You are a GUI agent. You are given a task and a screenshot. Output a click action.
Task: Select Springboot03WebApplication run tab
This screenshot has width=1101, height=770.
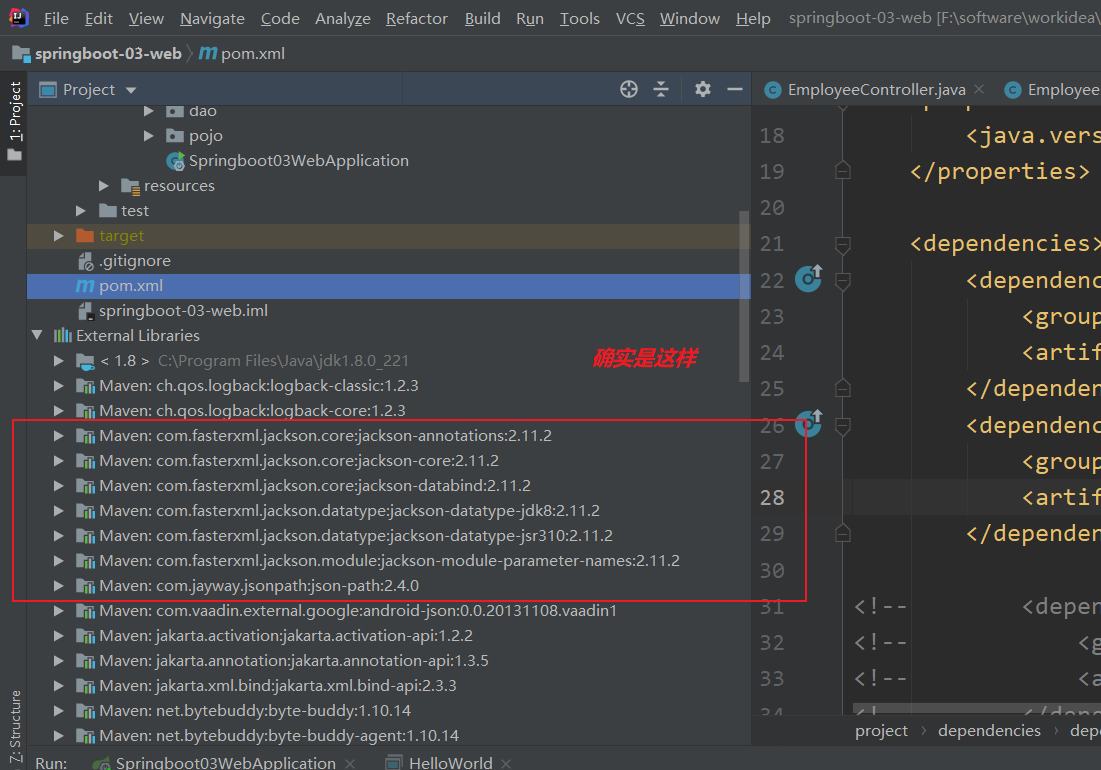[x=225, y=762]
